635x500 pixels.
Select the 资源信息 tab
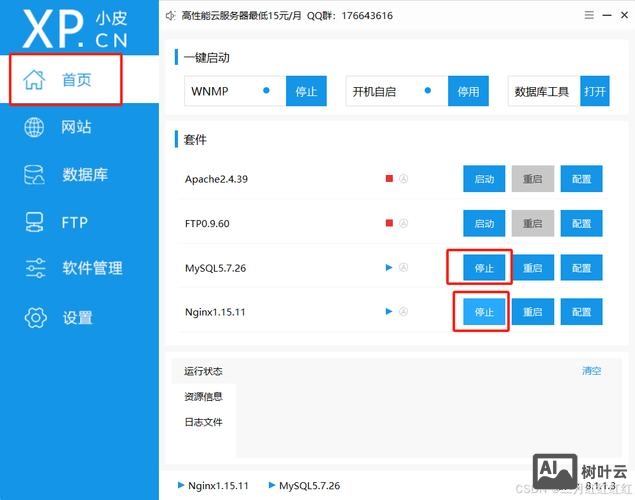(203, 397)
